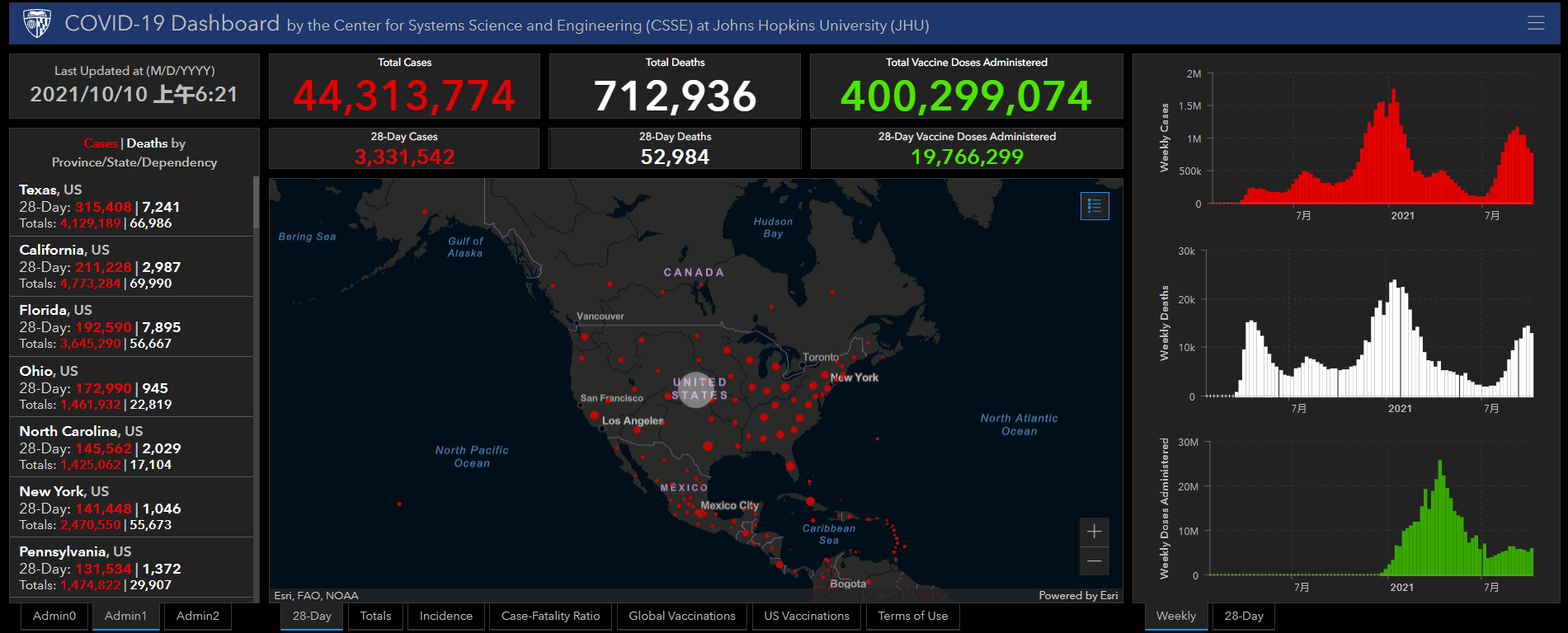Switch to US Vaccinations tab
Screen dimensions: 1568x633
807,616
